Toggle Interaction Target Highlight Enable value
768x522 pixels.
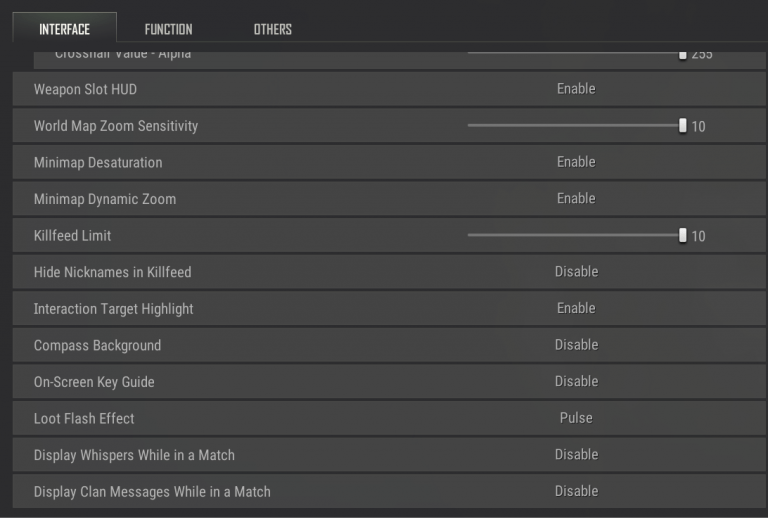[576, 308]
